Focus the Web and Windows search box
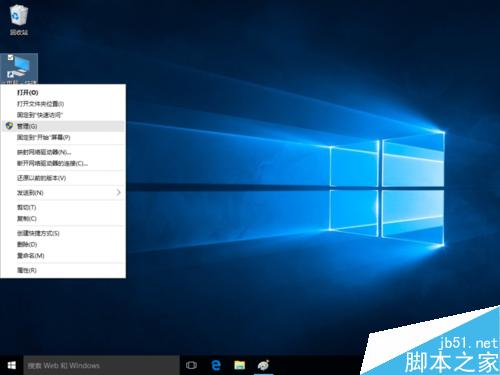The width and height of the screenshot is (500, 375). click(101, 365)
